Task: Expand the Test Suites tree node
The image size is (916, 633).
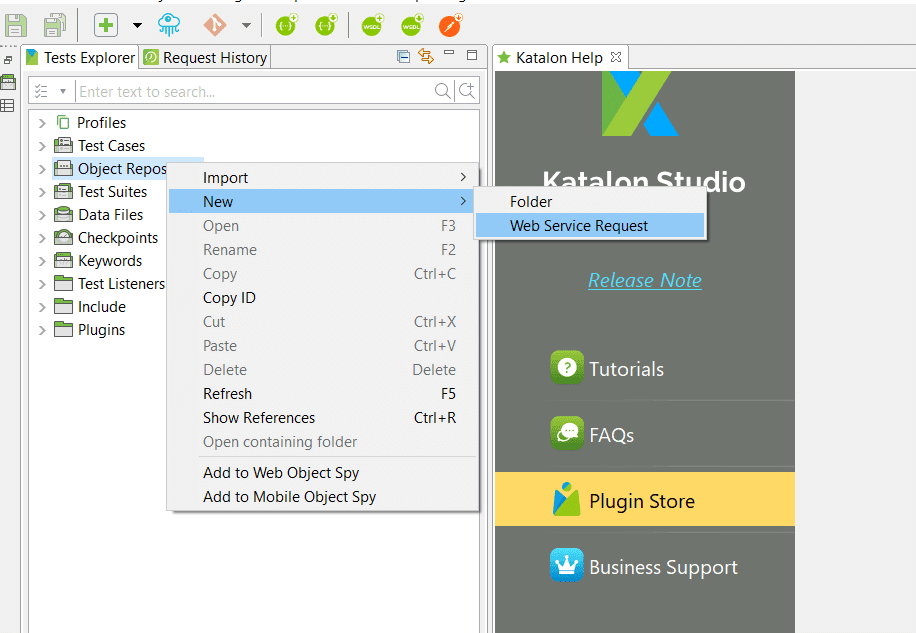Action: click(42, 192)
